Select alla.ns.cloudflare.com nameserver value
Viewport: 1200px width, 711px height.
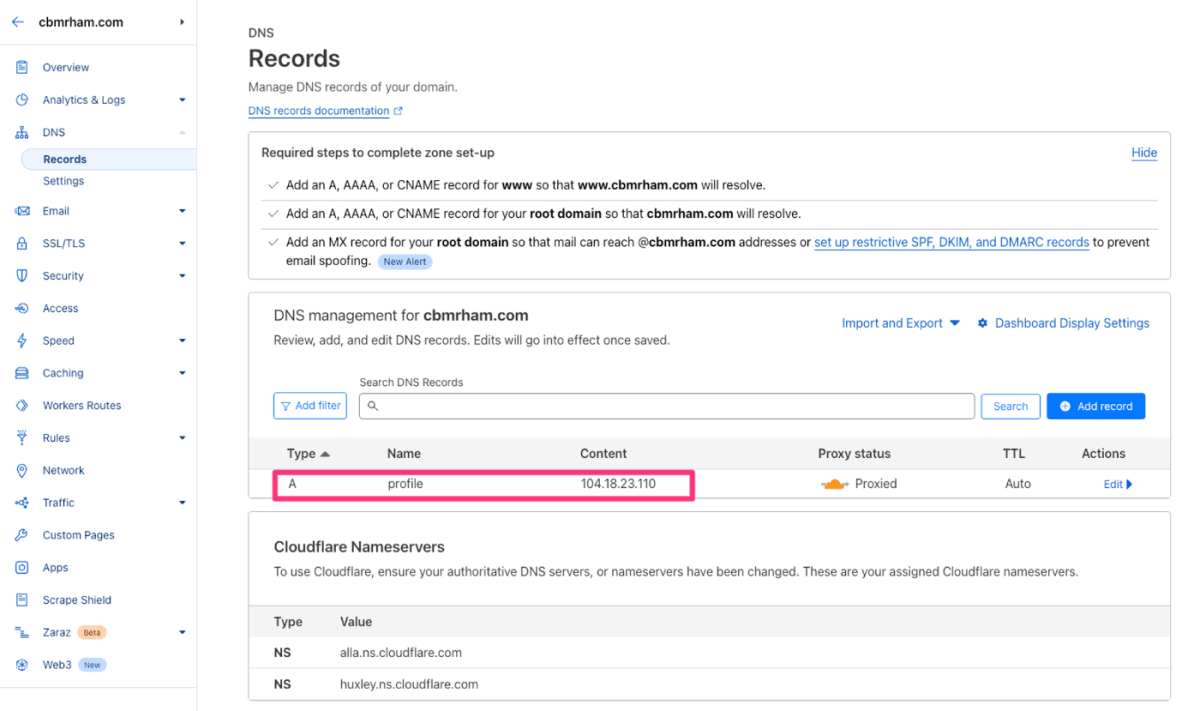401,653
